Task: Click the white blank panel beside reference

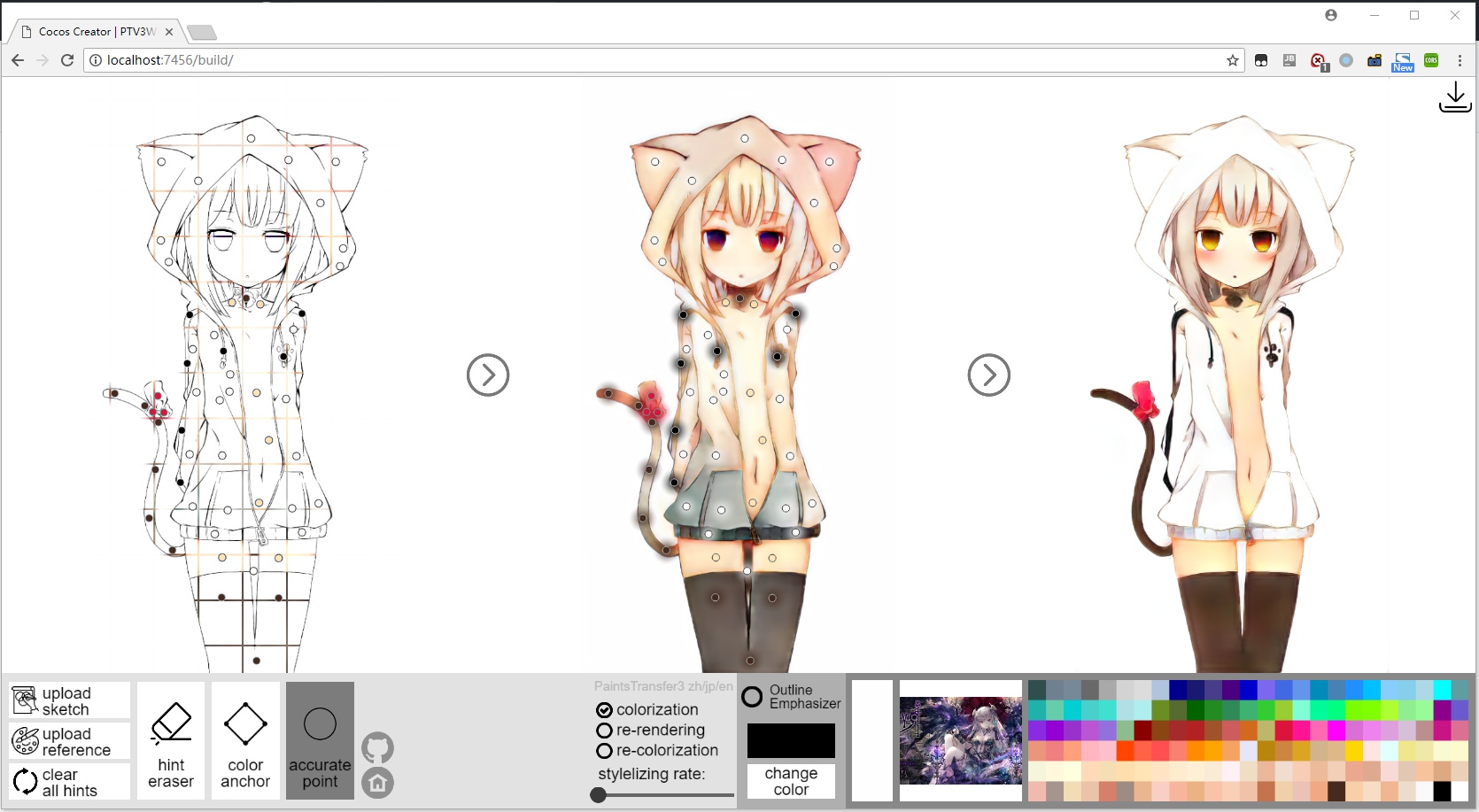Action: pyautogui.click(x=872, y=740)
